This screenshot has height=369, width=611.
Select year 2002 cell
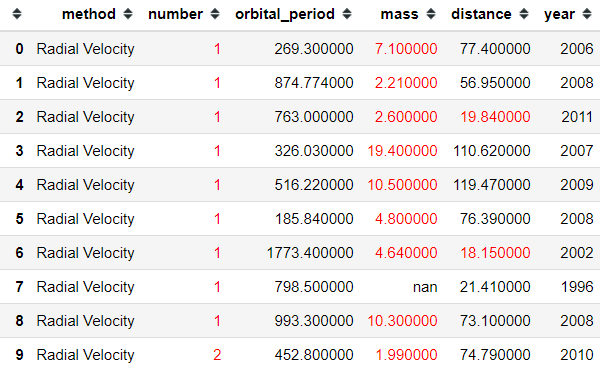577,252
